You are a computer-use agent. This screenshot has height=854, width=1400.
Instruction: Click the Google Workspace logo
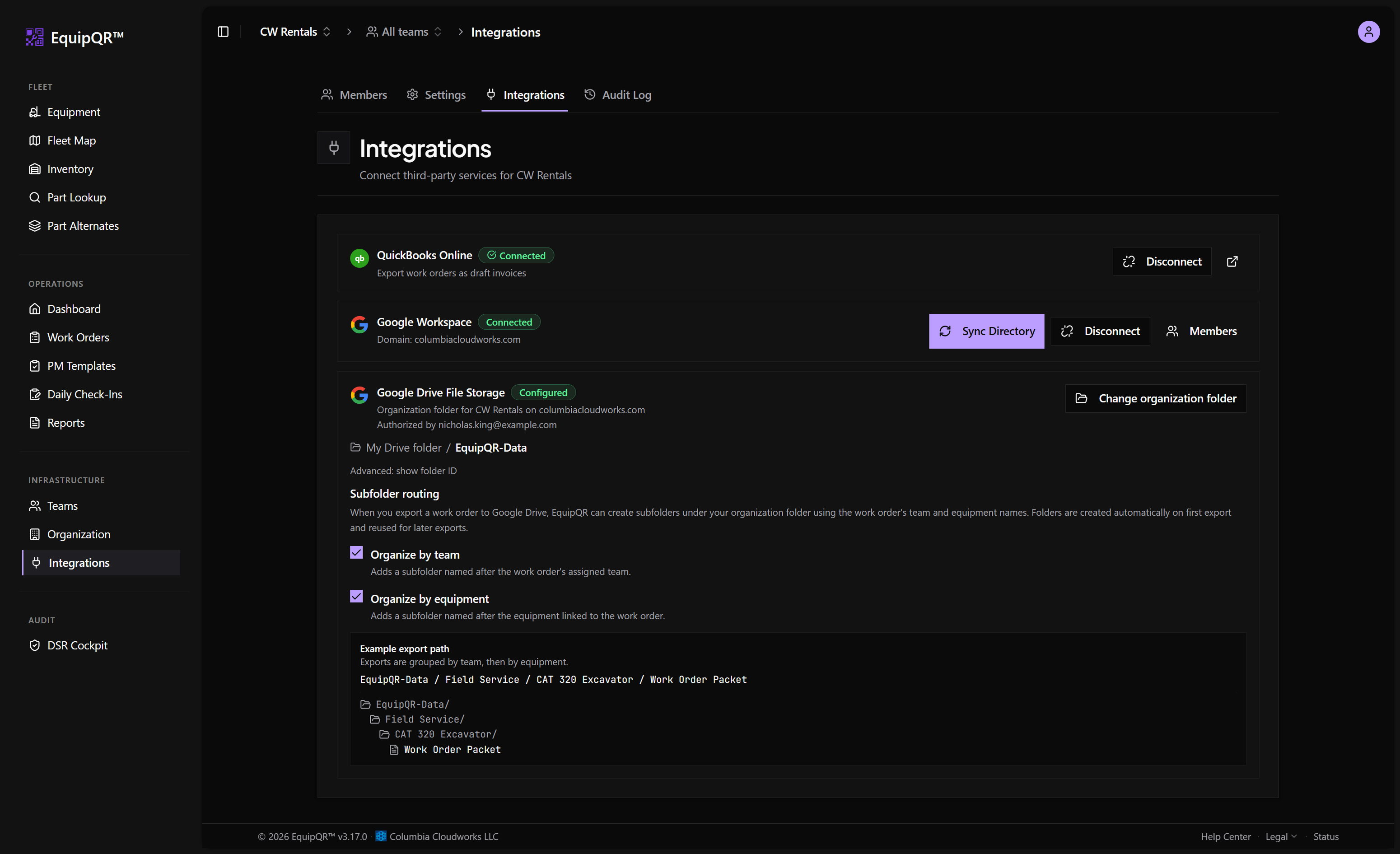point(359,324)
